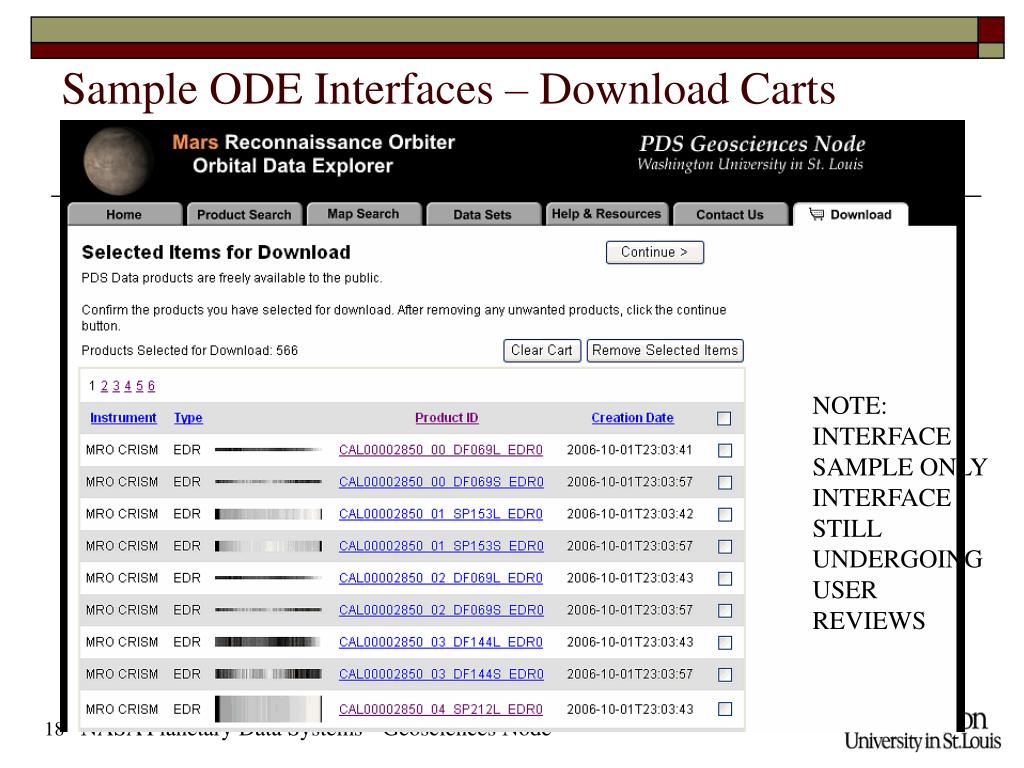This screenshot has height=768, width=1024.
Task: Open product link CAL00002850_03_DF144L_EDR0
Action: 441,642
